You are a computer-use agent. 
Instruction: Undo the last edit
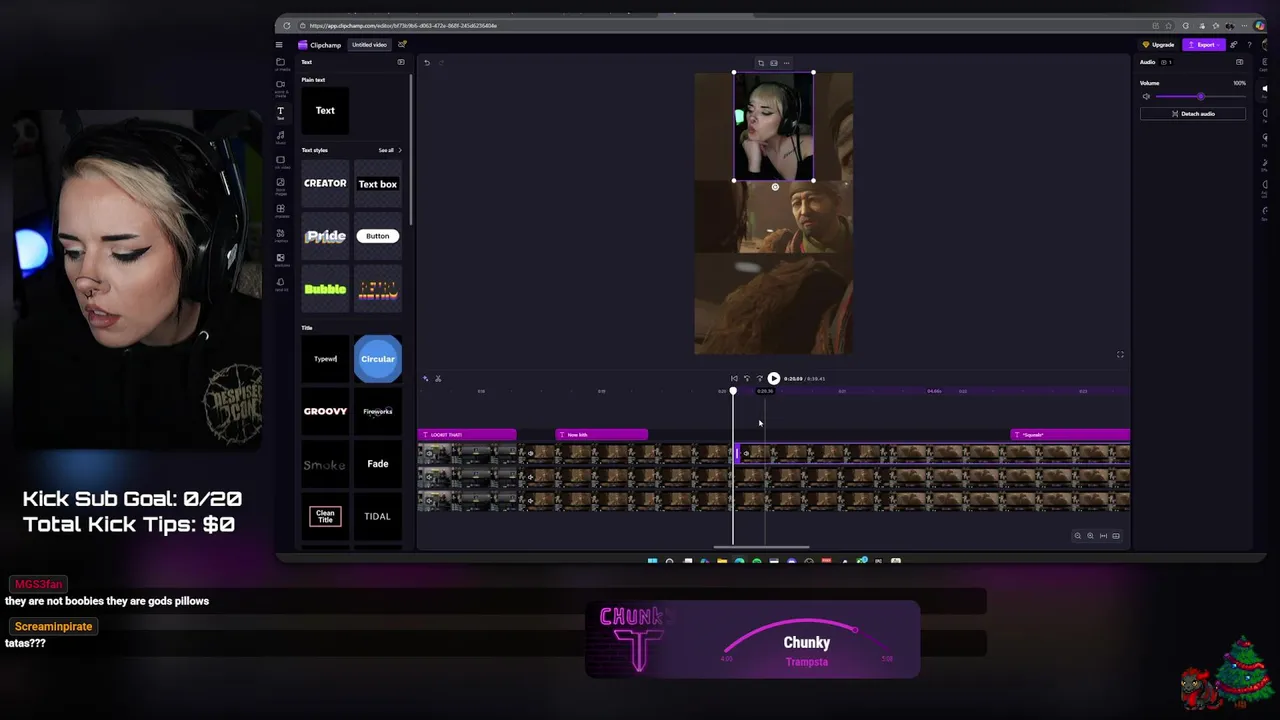click(427, 63)
